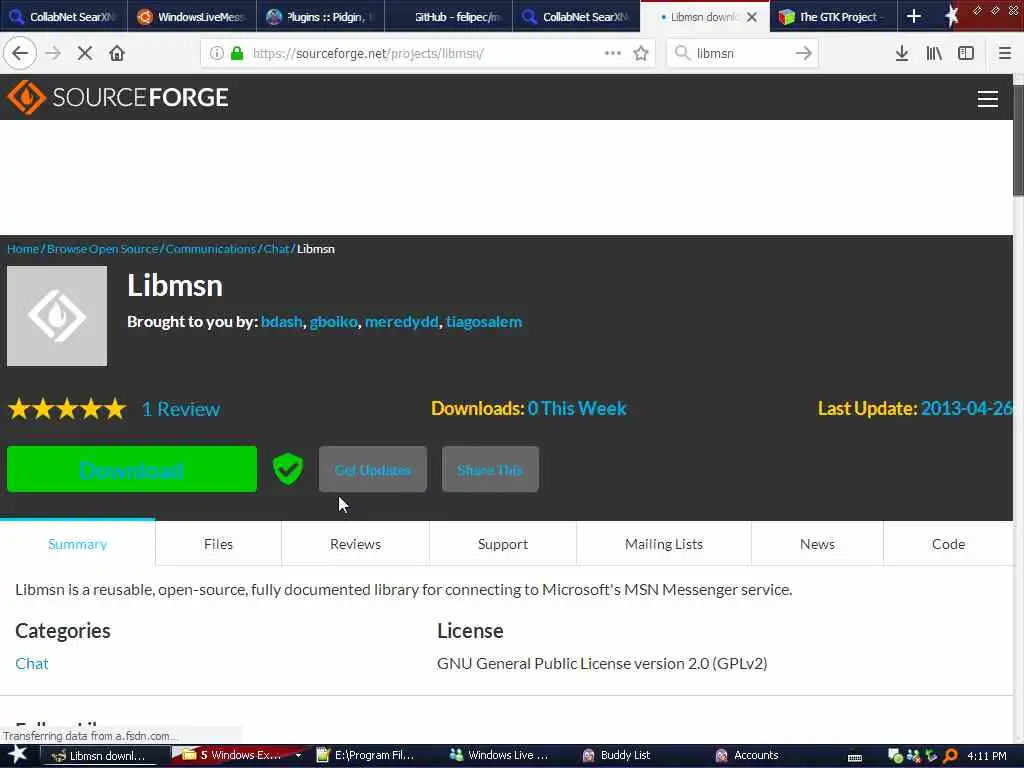Click the vertical page scrollbar thumb
The width and height of the screenshot is (1024, 768).
(x=1018, y=140)
